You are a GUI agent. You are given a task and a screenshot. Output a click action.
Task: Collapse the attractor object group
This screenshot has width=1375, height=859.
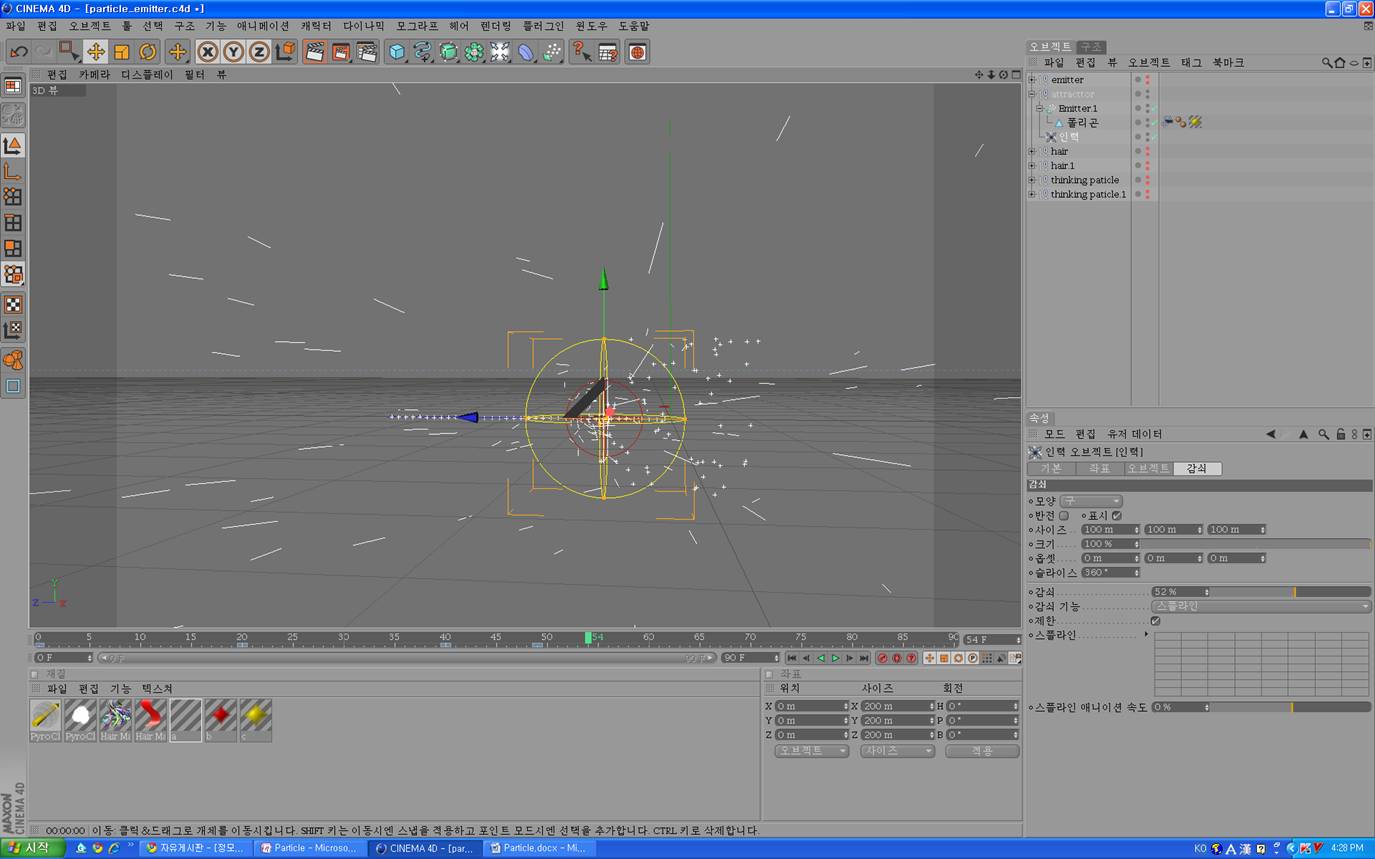coord(1032,94)
